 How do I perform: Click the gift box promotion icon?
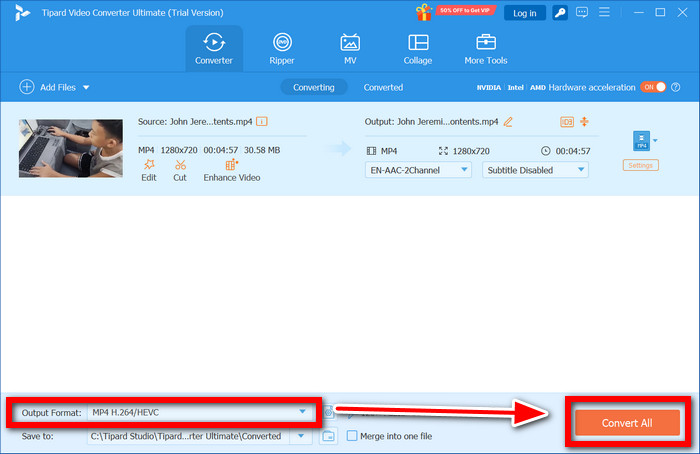click(424, 12)
